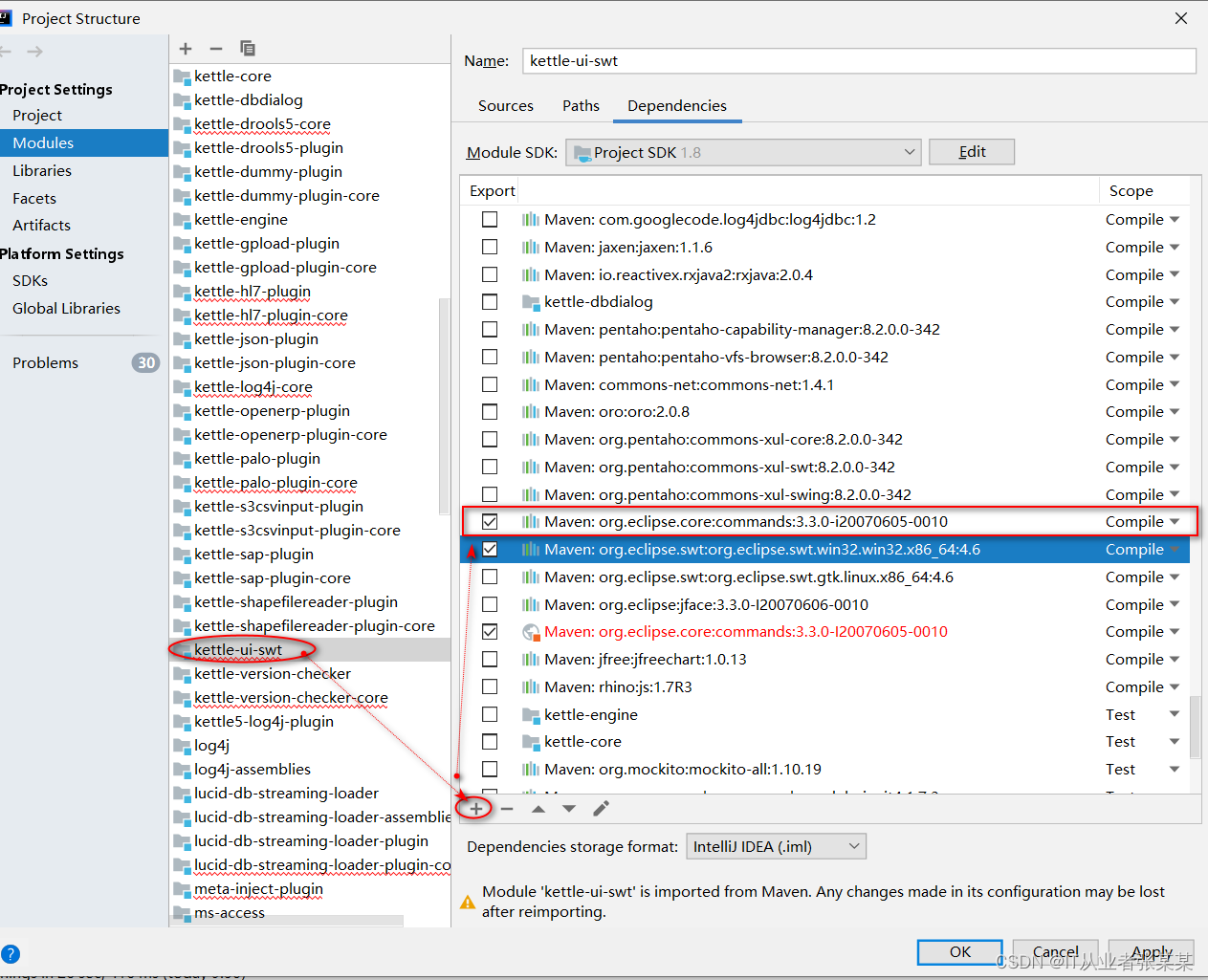Image resolution: width=1208 pixels, height=980 pixels.
Task: Navigate forward with right arrow
Action: (x=35, y=52)
